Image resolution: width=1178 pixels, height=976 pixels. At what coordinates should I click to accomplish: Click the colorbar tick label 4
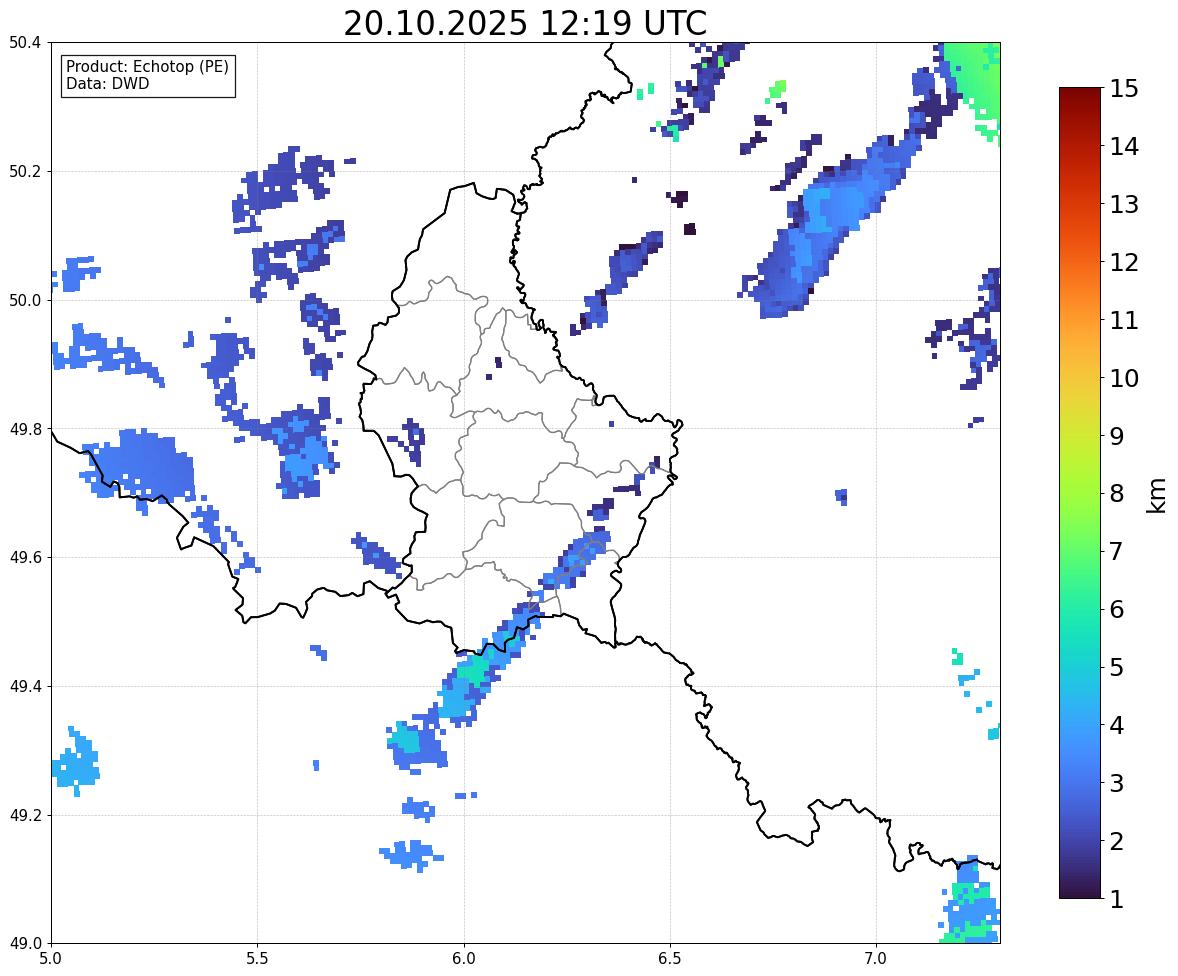[x=1116, y=725]
